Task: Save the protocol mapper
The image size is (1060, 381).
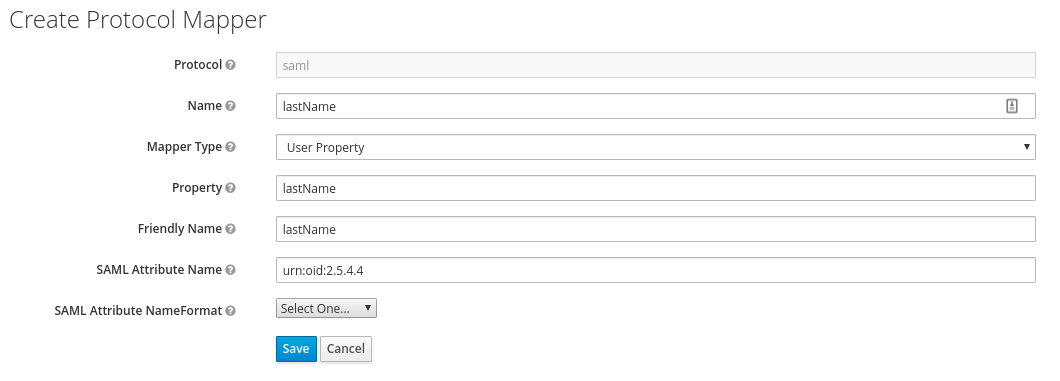Action: click(x=296, y=349)
